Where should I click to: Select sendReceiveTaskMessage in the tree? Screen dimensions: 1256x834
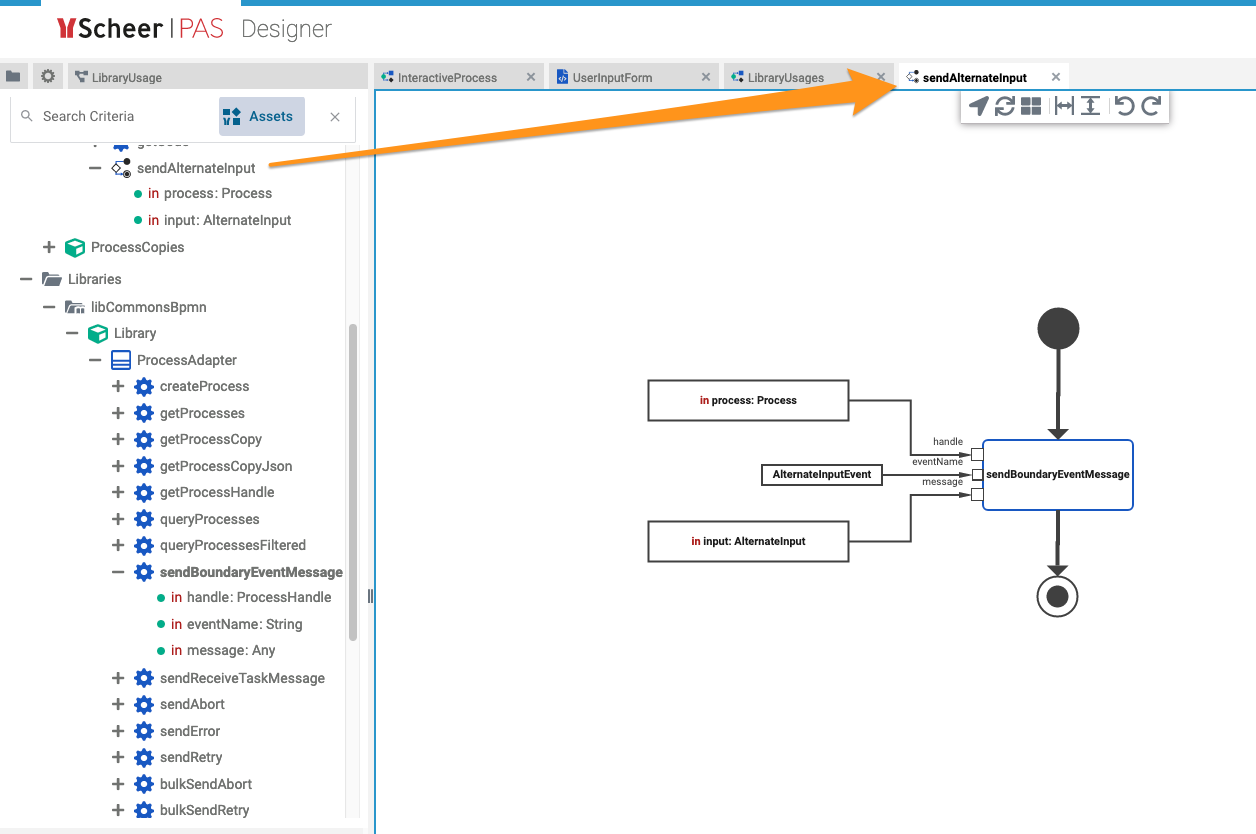[242, 679]
